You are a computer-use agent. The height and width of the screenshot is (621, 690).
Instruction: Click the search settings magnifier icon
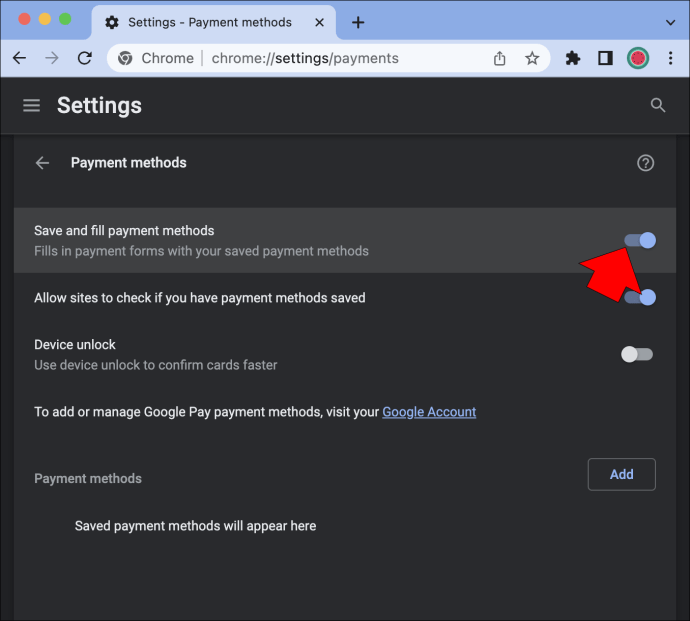click(x=657, y=105)
